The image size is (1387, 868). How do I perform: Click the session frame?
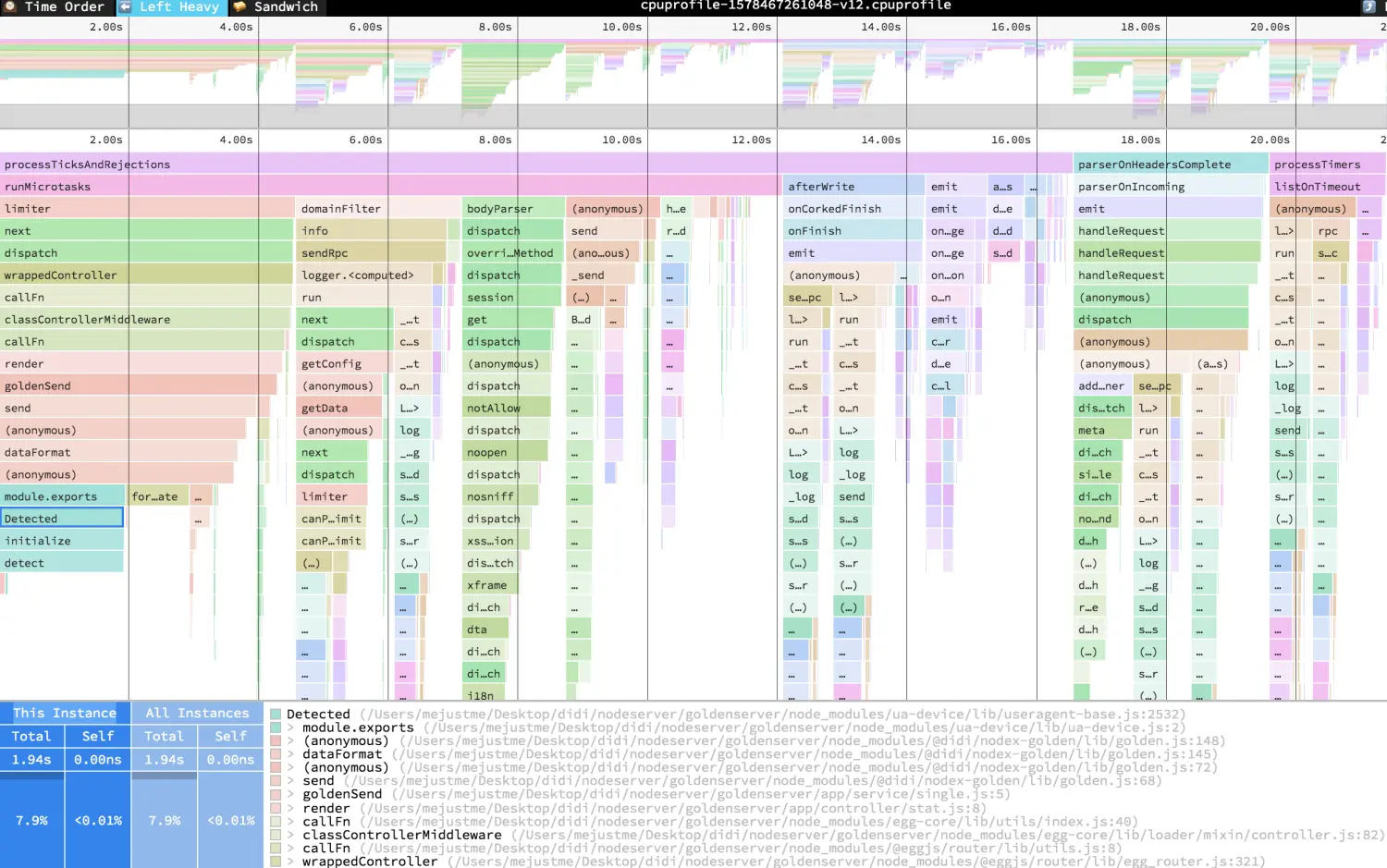[511, 298]
